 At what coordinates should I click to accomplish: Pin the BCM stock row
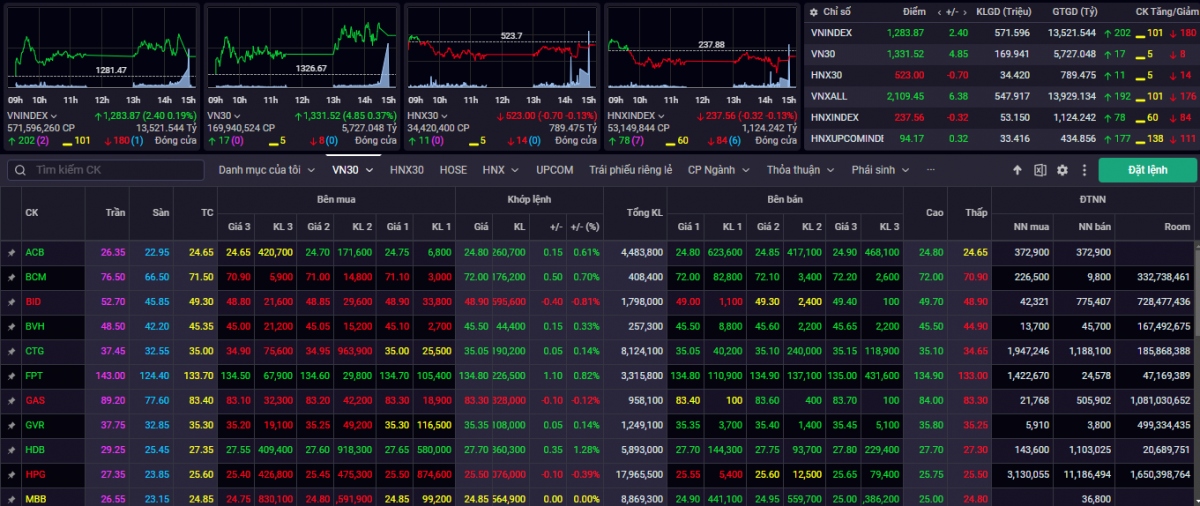tap(11, 276)
